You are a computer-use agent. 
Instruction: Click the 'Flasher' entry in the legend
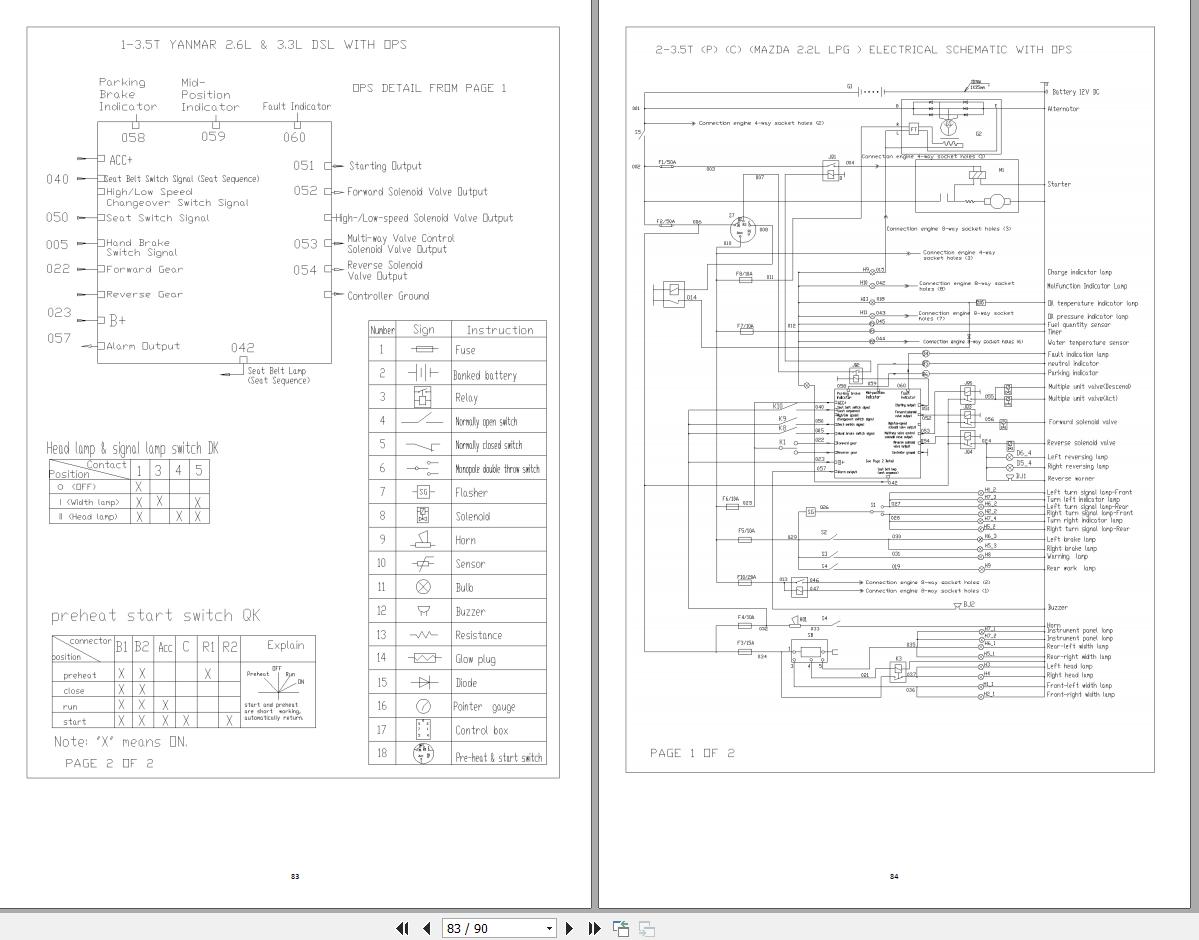[x=471, y=493]
